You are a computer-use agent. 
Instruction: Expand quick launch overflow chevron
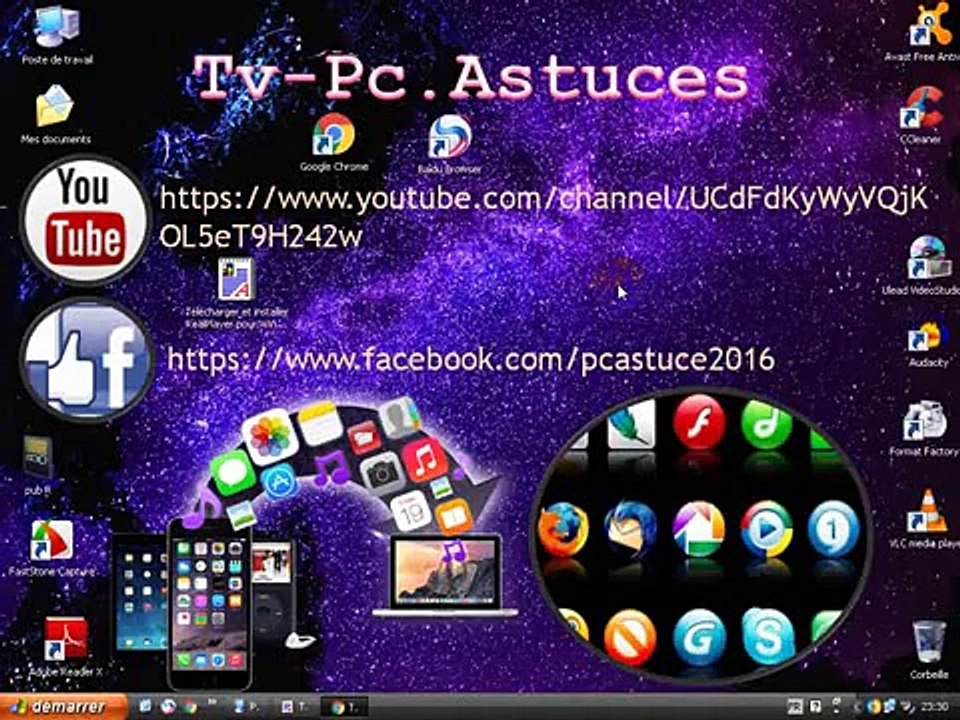tap(212, 702)
